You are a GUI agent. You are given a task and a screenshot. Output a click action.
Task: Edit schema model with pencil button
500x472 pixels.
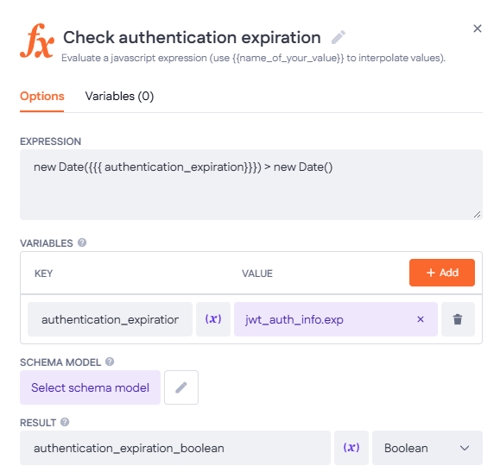pos(181,387)
